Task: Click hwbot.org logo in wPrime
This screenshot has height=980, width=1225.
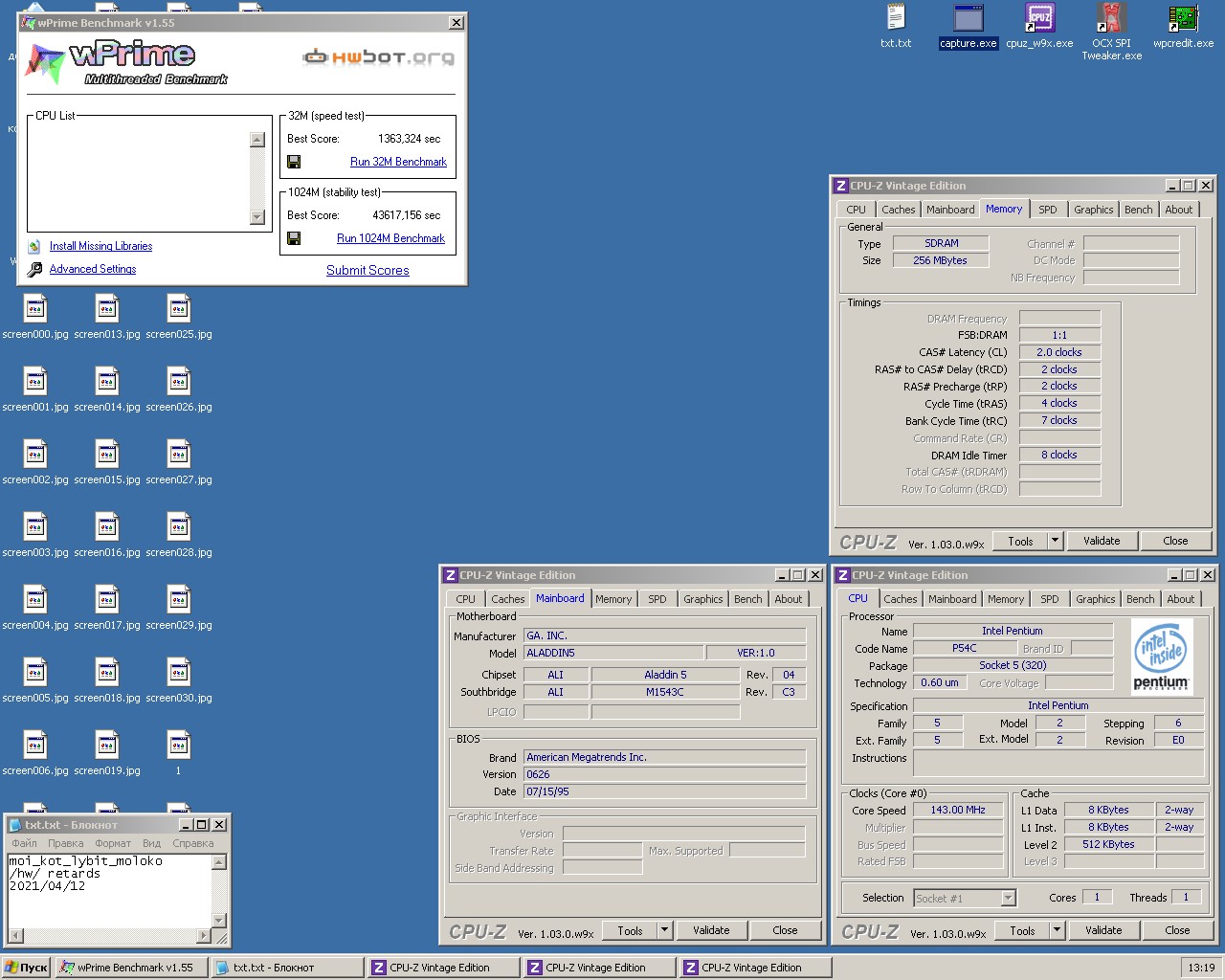Action: click(x=378, y=57)
